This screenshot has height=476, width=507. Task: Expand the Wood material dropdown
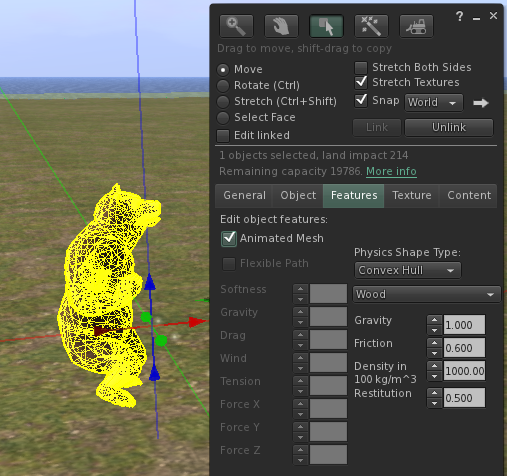pyautogui.click(x=426, y=294)
